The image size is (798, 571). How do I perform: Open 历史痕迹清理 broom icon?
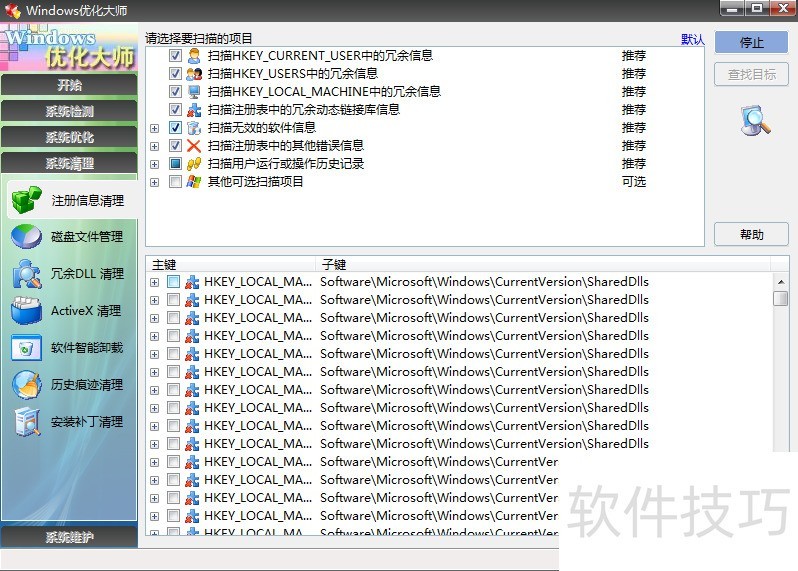click(x=26, y=385)
